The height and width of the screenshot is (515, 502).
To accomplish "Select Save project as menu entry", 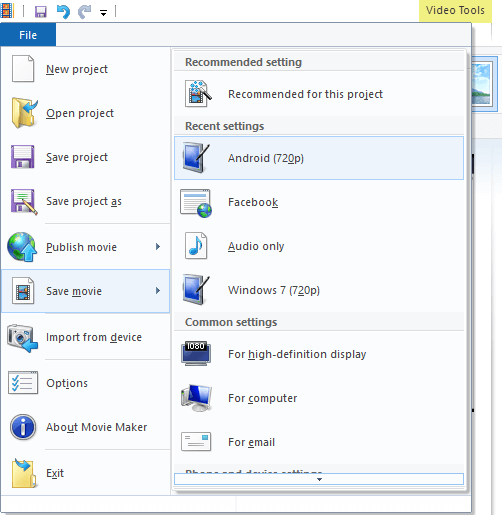I will click(86, 201).
